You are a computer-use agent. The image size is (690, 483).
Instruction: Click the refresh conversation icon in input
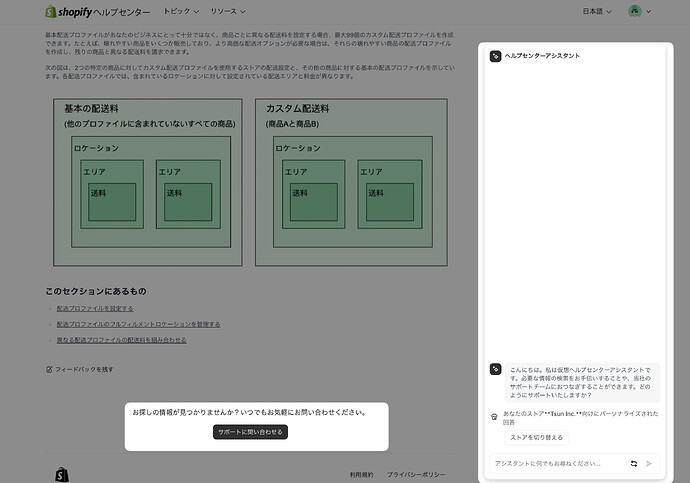[634, 463]
